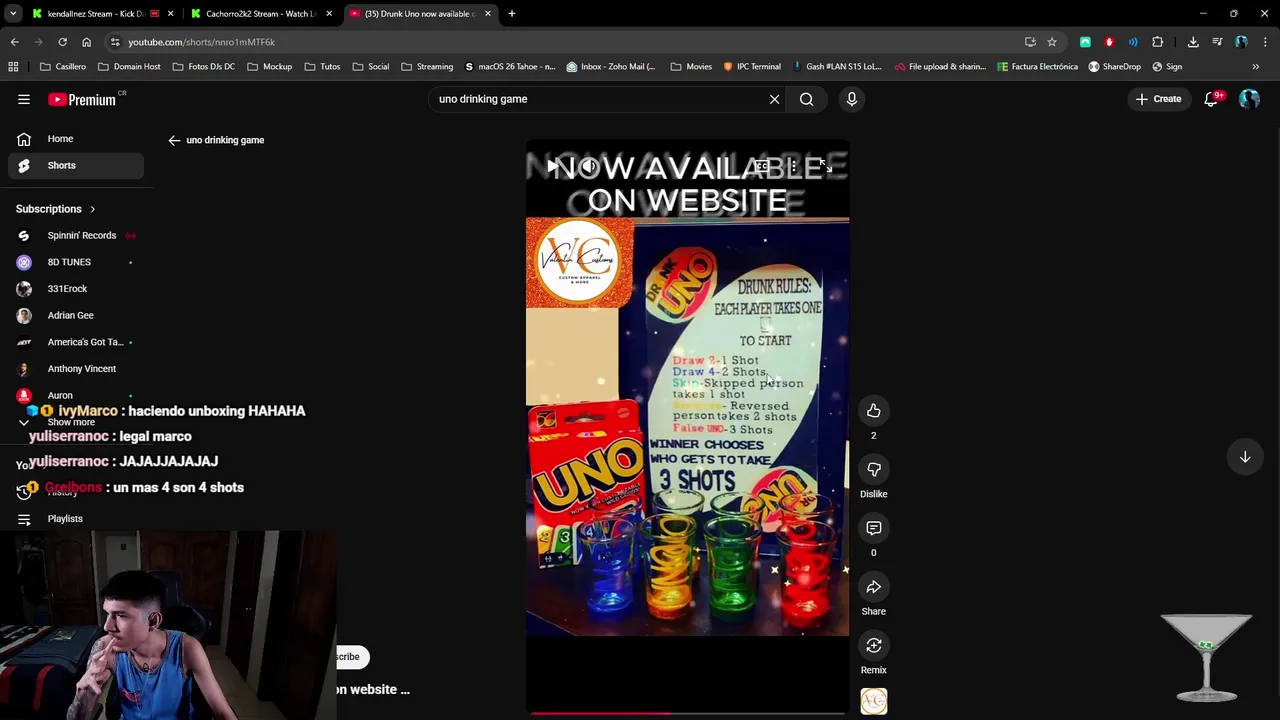Open Adrian Gee subscription
Screen dimensions: 1280x720
click(x=76, y=315)
